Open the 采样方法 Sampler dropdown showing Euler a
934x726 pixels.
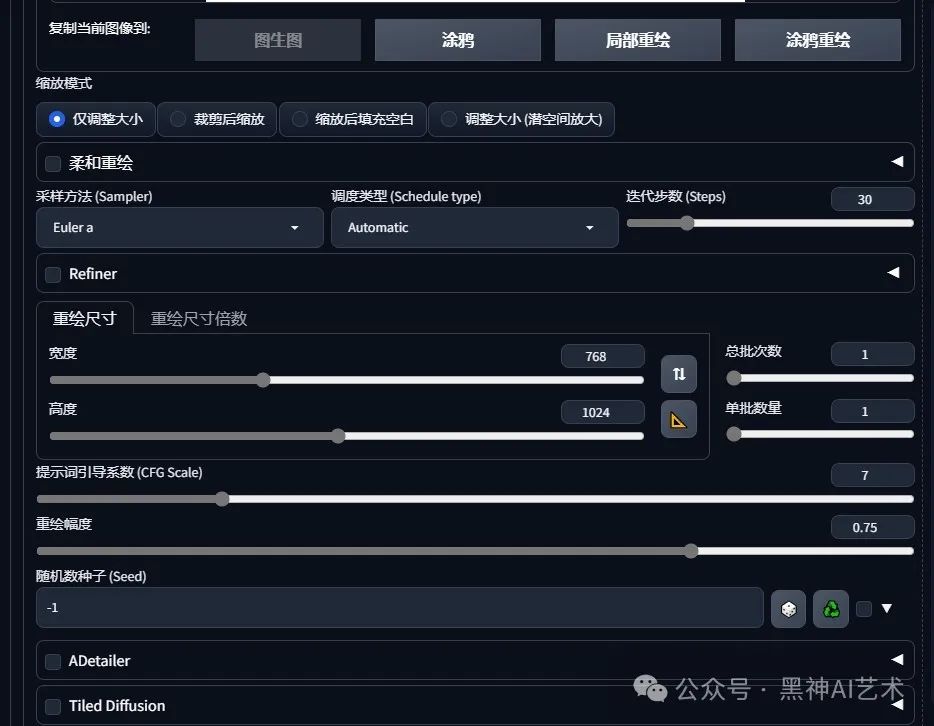click(179, 228)
